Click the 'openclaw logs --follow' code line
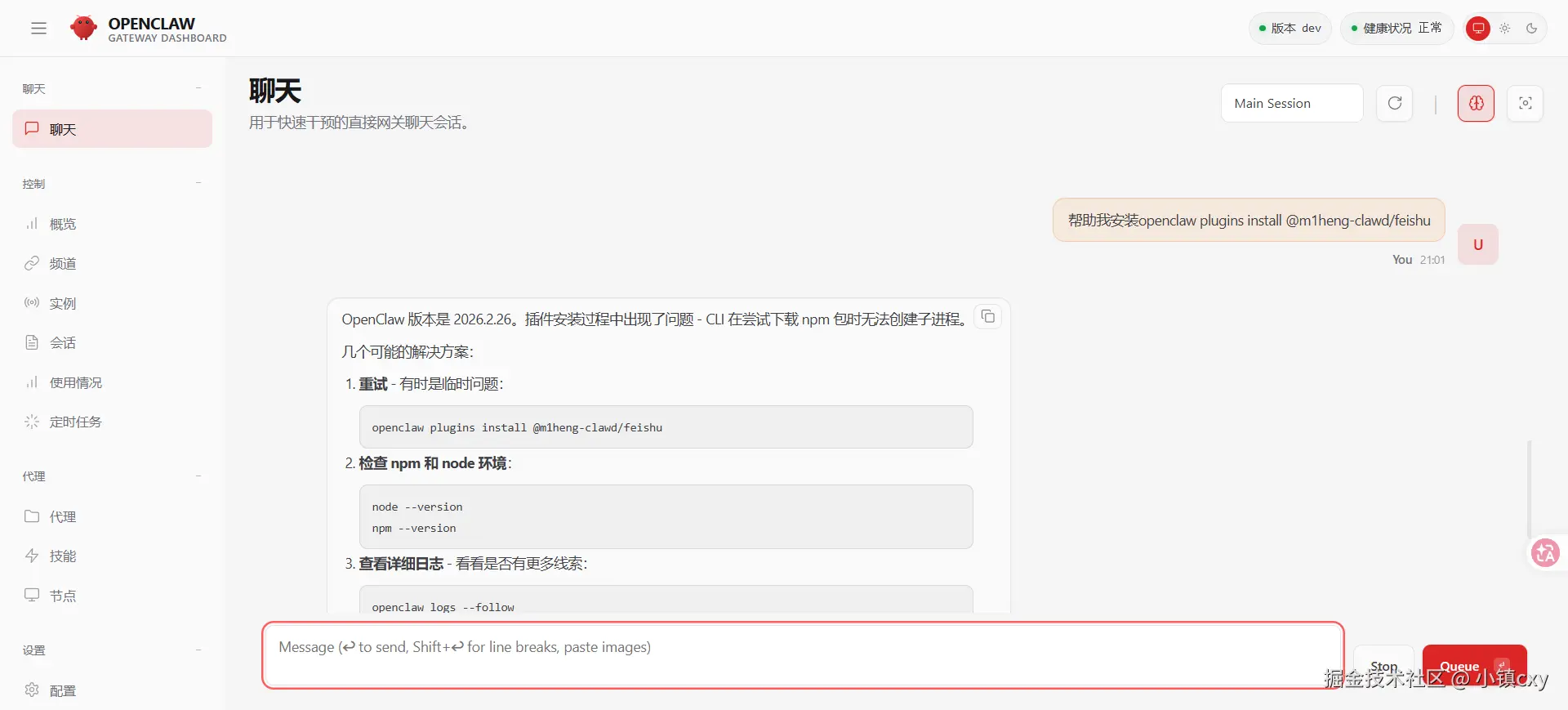1568x710 pixels. click(x=443, y=607)
